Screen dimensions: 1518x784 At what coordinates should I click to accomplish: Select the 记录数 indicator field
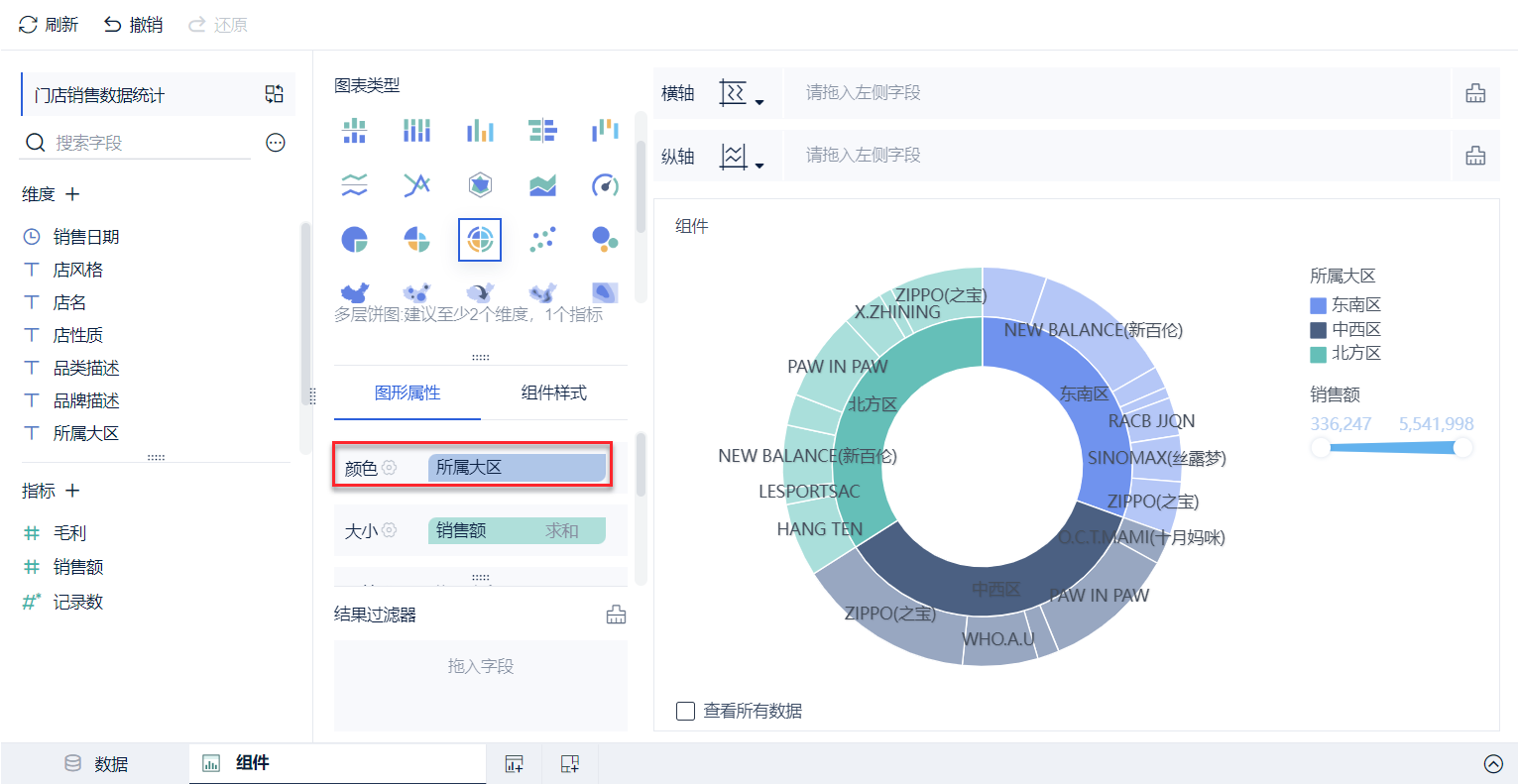click(x=78, y=602)
